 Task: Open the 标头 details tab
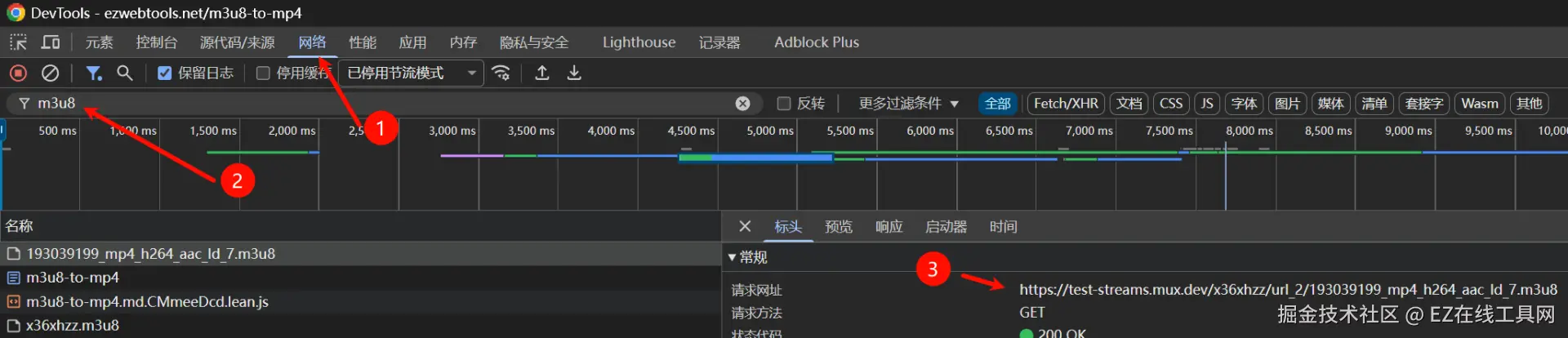(x=788, y=226)
